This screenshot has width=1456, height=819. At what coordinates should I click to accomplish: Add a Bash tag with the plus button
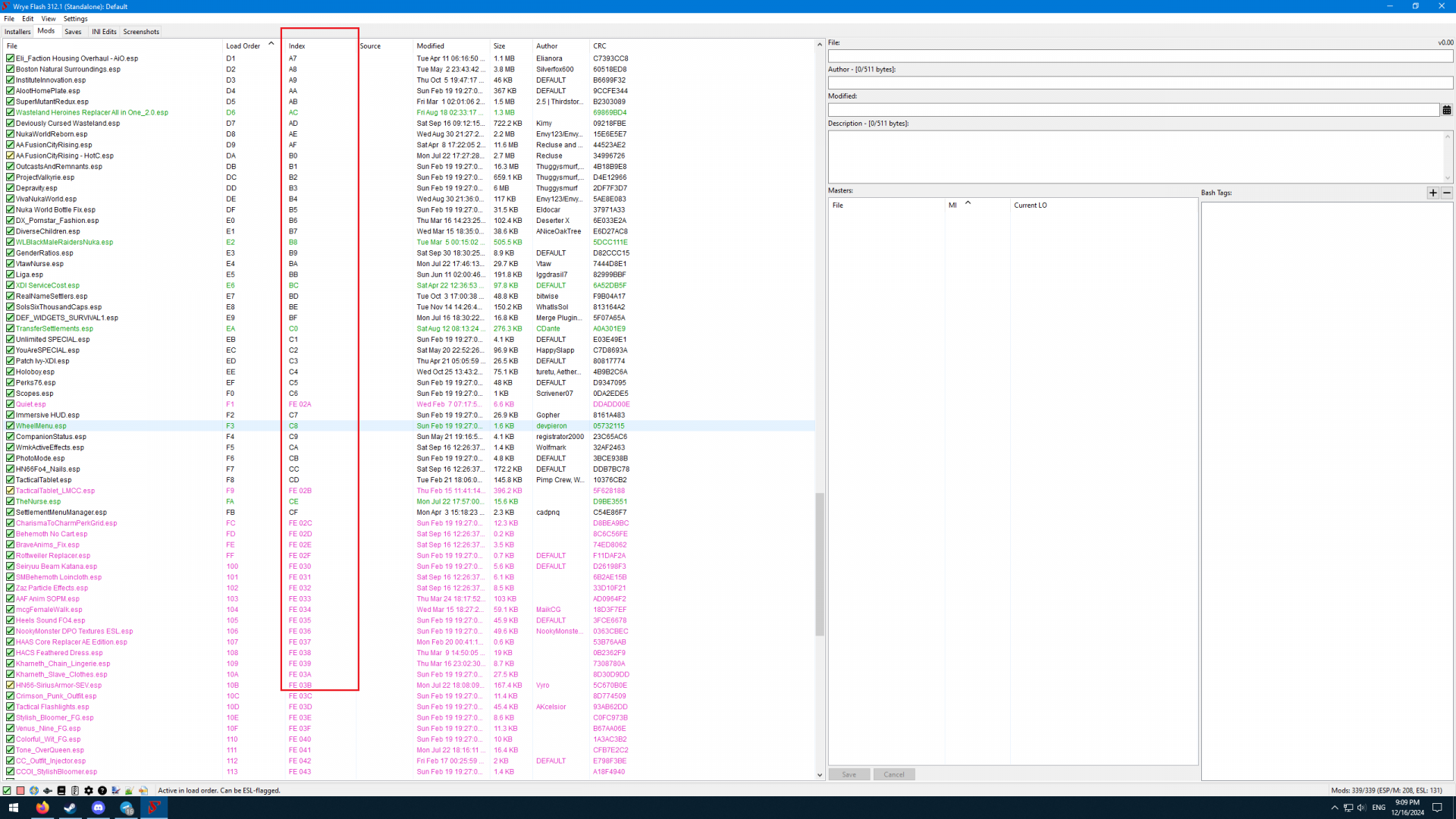click(x=1432, y=193)
